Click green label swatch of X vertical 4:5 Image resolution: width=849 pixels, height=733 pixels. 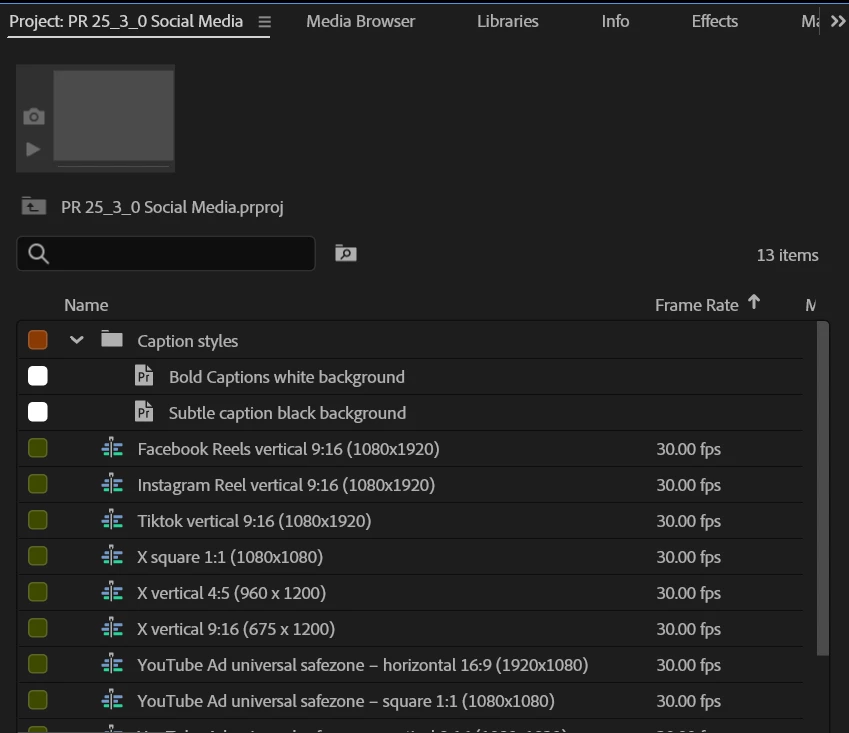38,592
